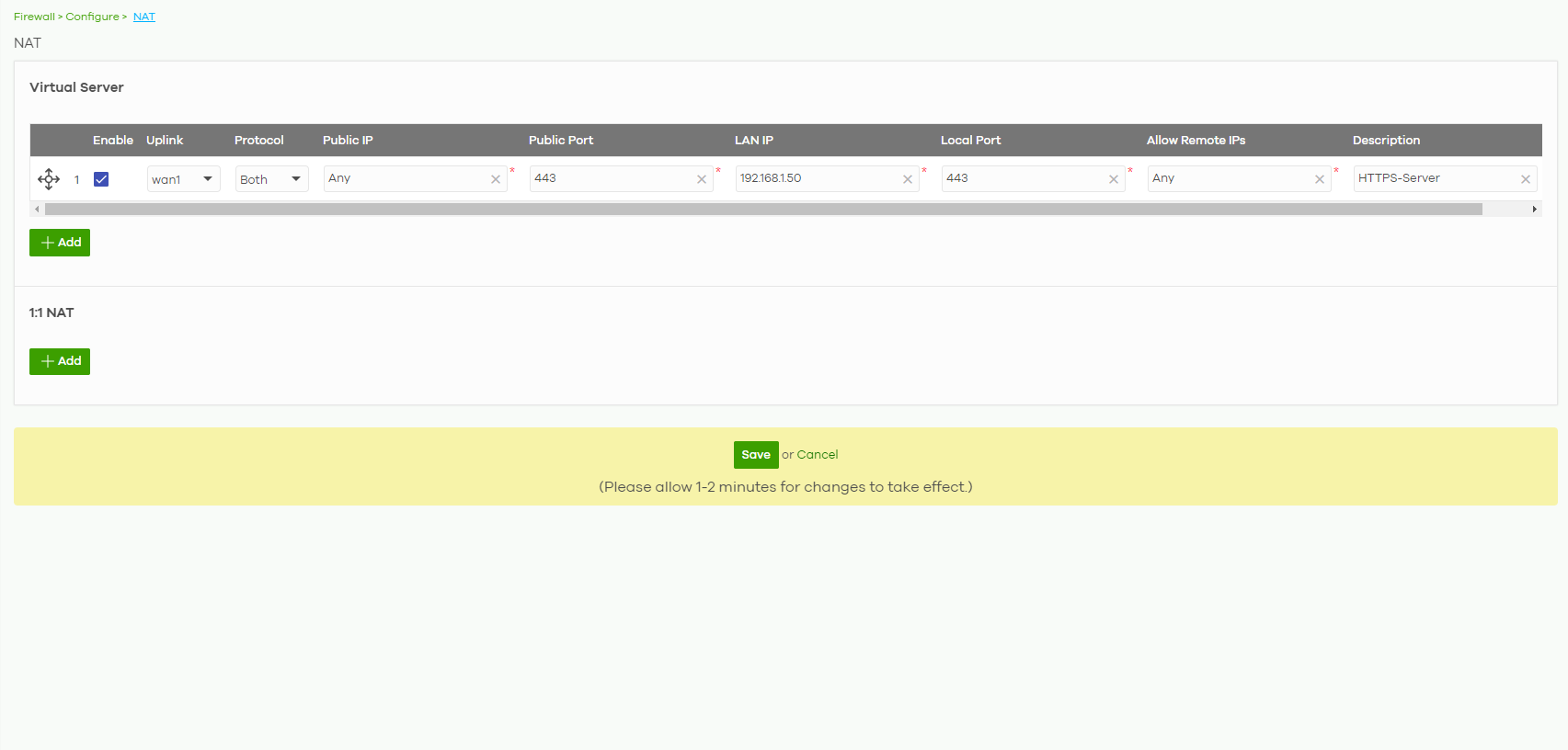Image resolution: width=1568 pixels, height=750 pixels.
Task: Save the NAT configuration changes
Action: (755, 455)
